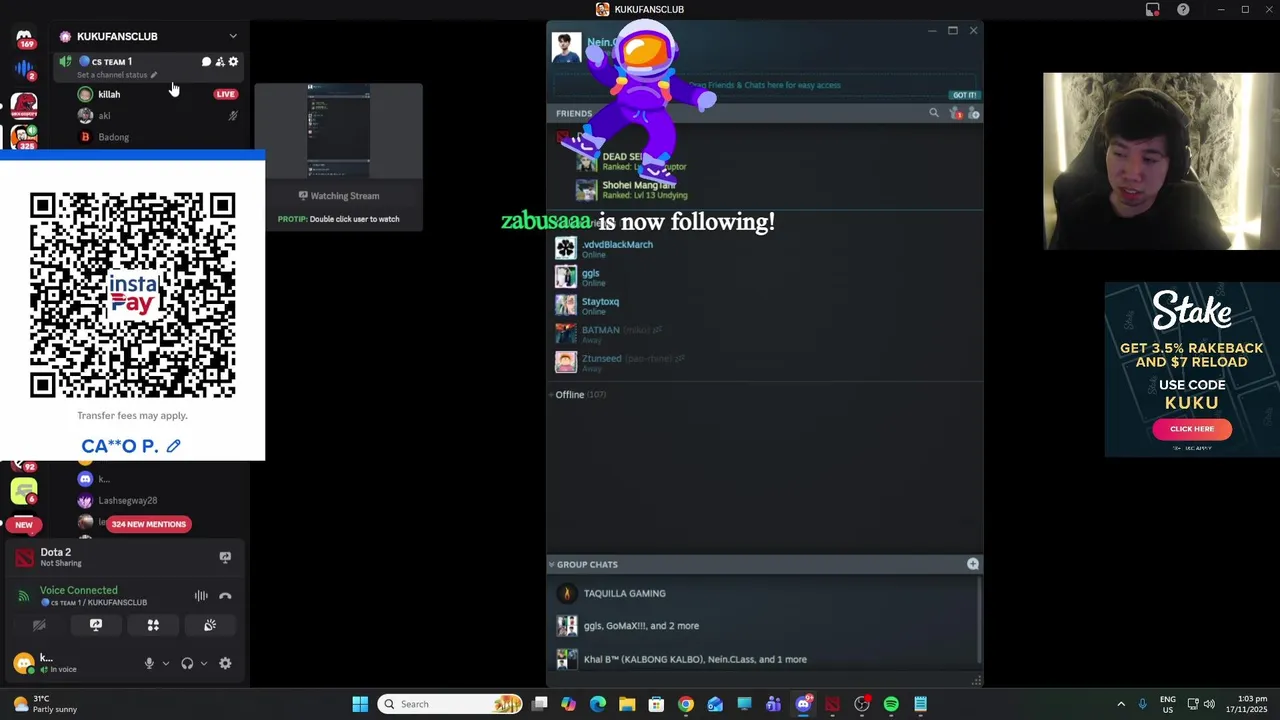Viewport: 1280px width, 720px height.
Task: Open Google Chrome from the taskbar
Action: [x=686, y=704]
